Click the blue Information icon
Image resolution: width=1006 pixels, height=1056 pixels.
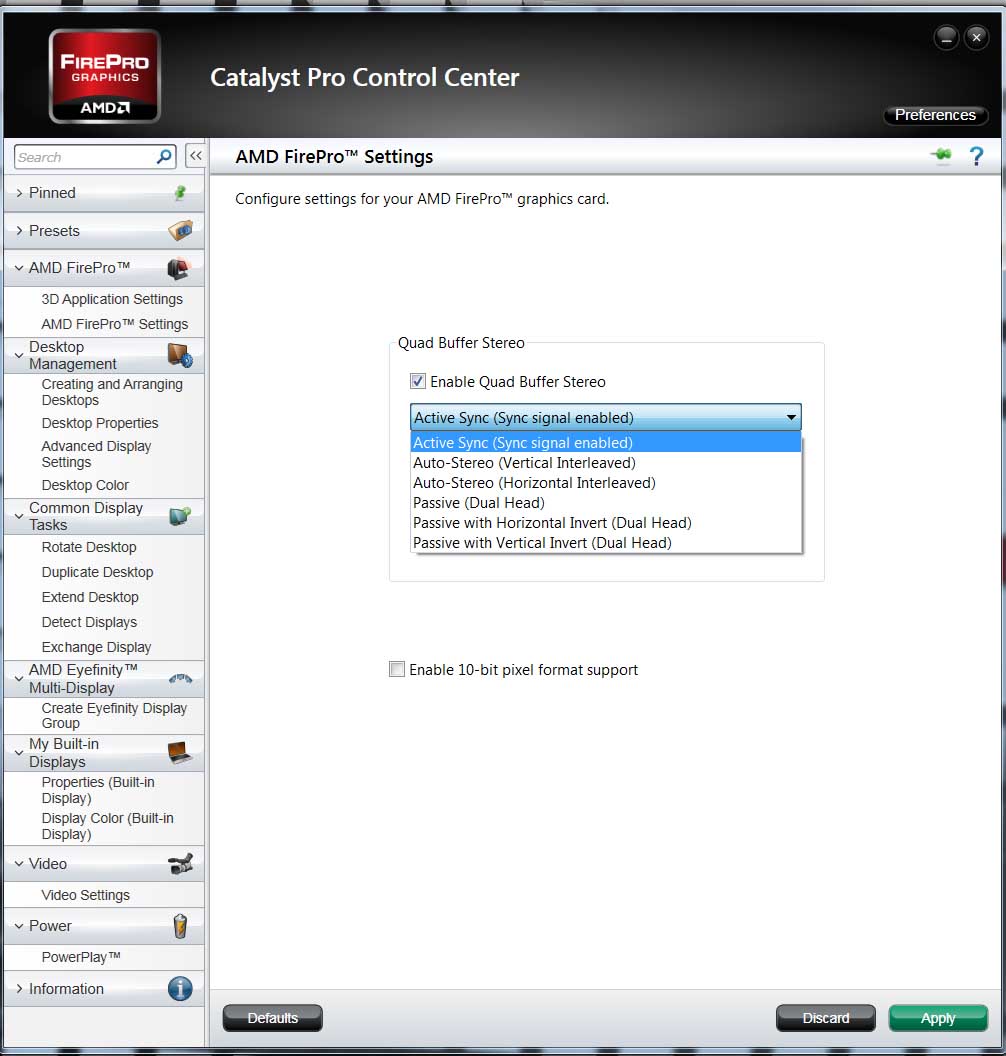180,989
